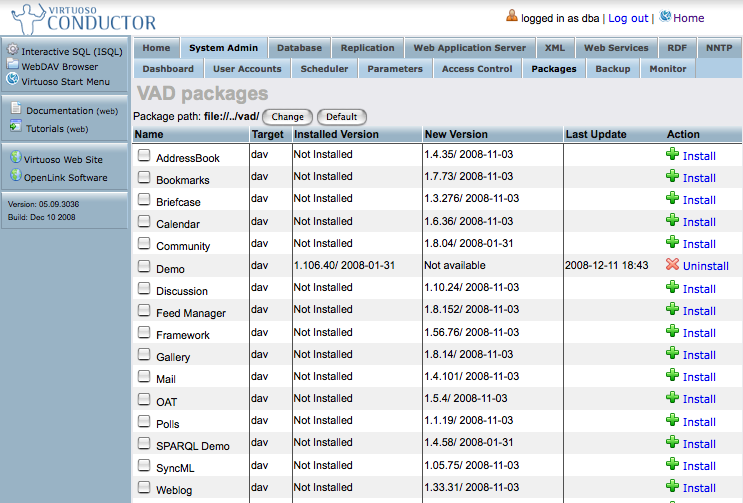Open the Interactive SQL (ISQL) link
The height and width of the screenshot is (503, 743).
[72, 52]
